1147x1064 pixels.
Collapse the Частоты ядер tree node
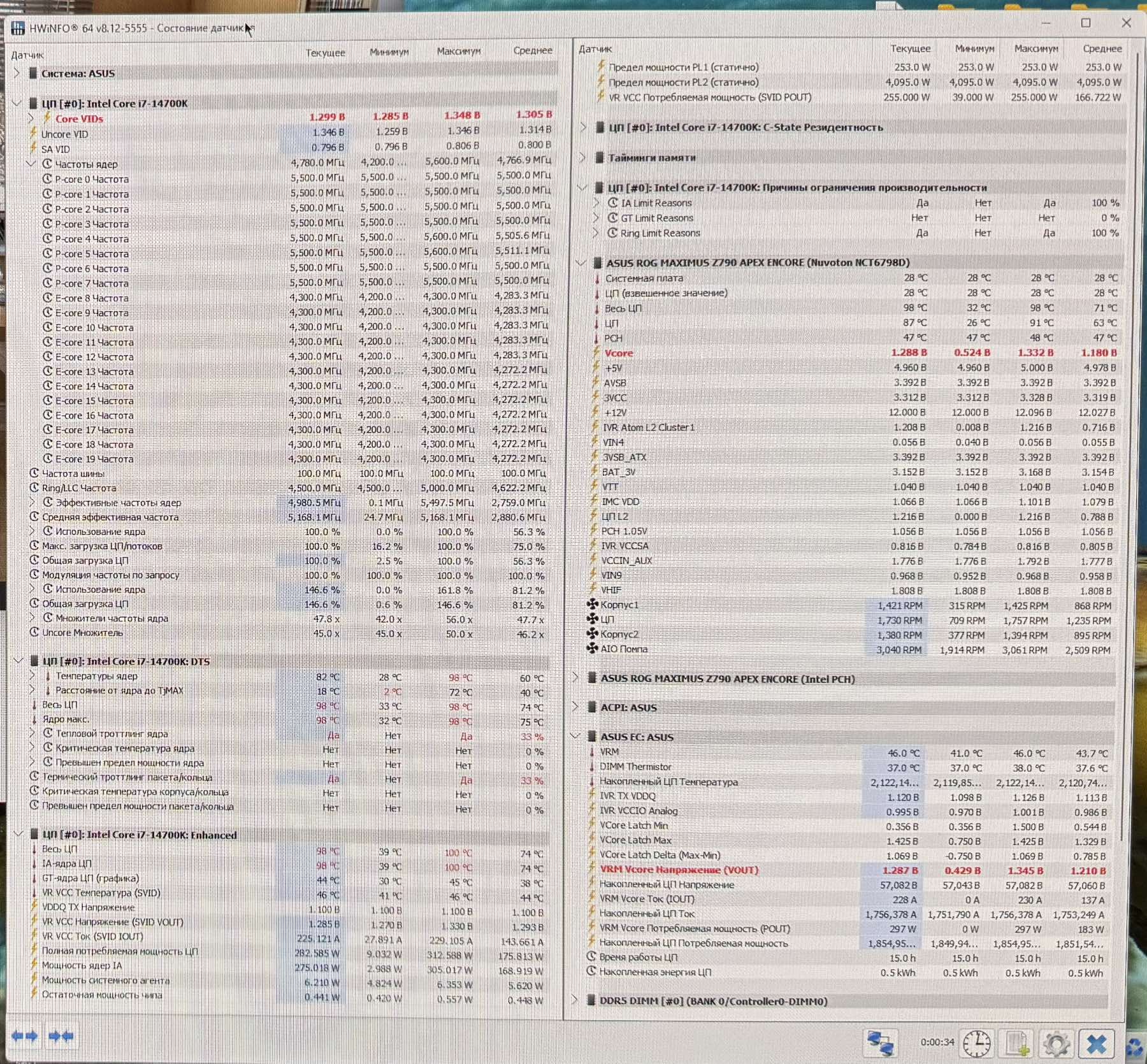[31, 164]
